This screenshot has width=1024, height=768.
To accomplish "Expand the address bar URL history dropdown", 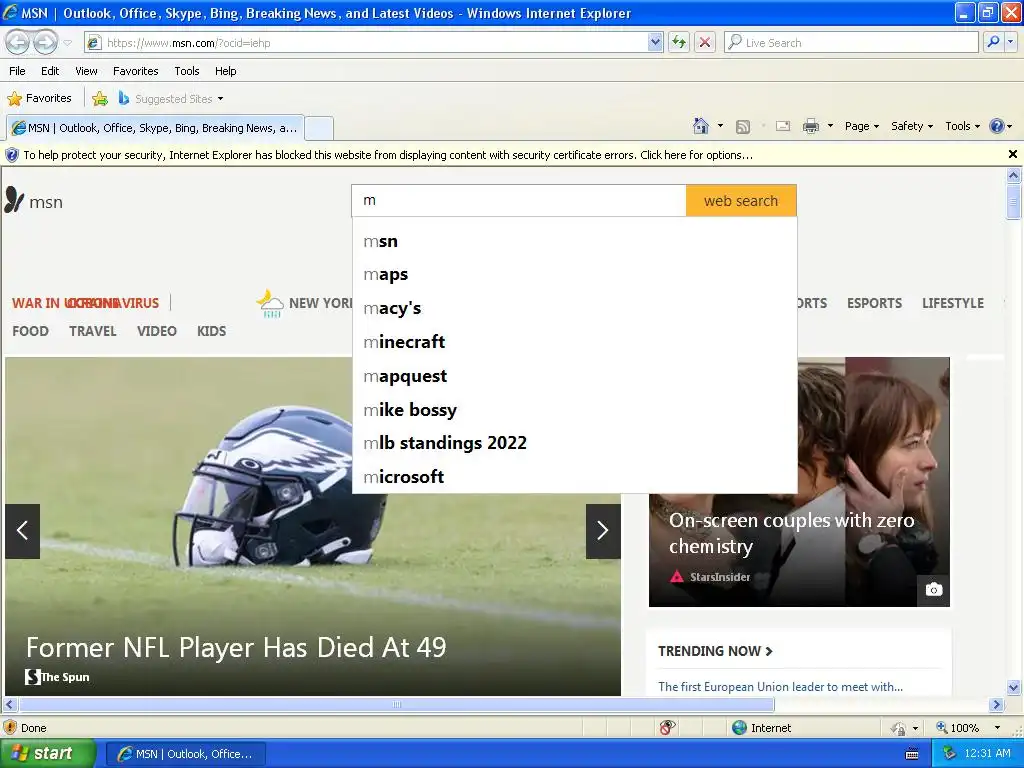I will 655,43.
